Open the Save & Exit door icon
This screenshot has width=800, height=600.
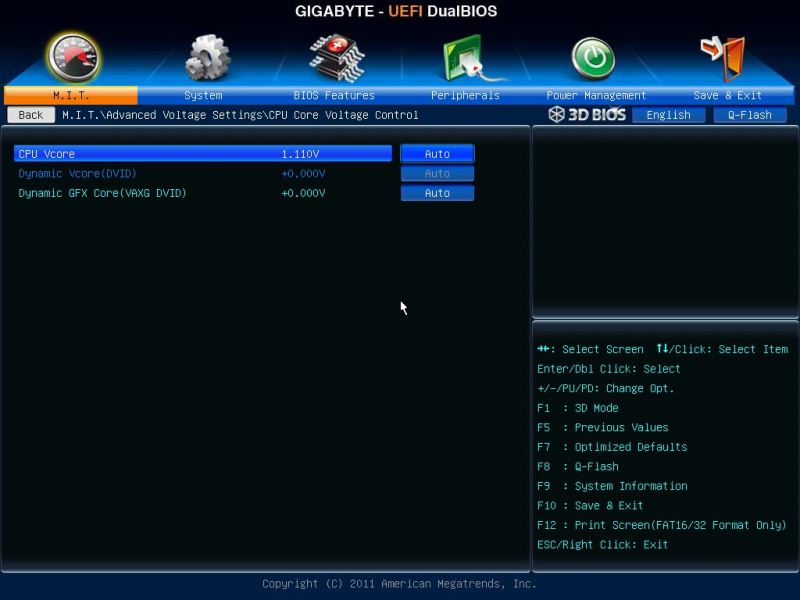[723, 58]
